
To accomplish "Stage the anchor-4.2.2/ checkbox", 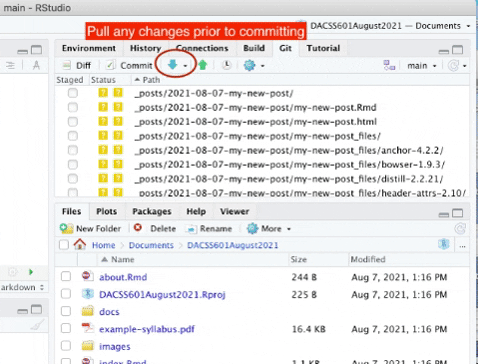I will [x=73, y=150].
